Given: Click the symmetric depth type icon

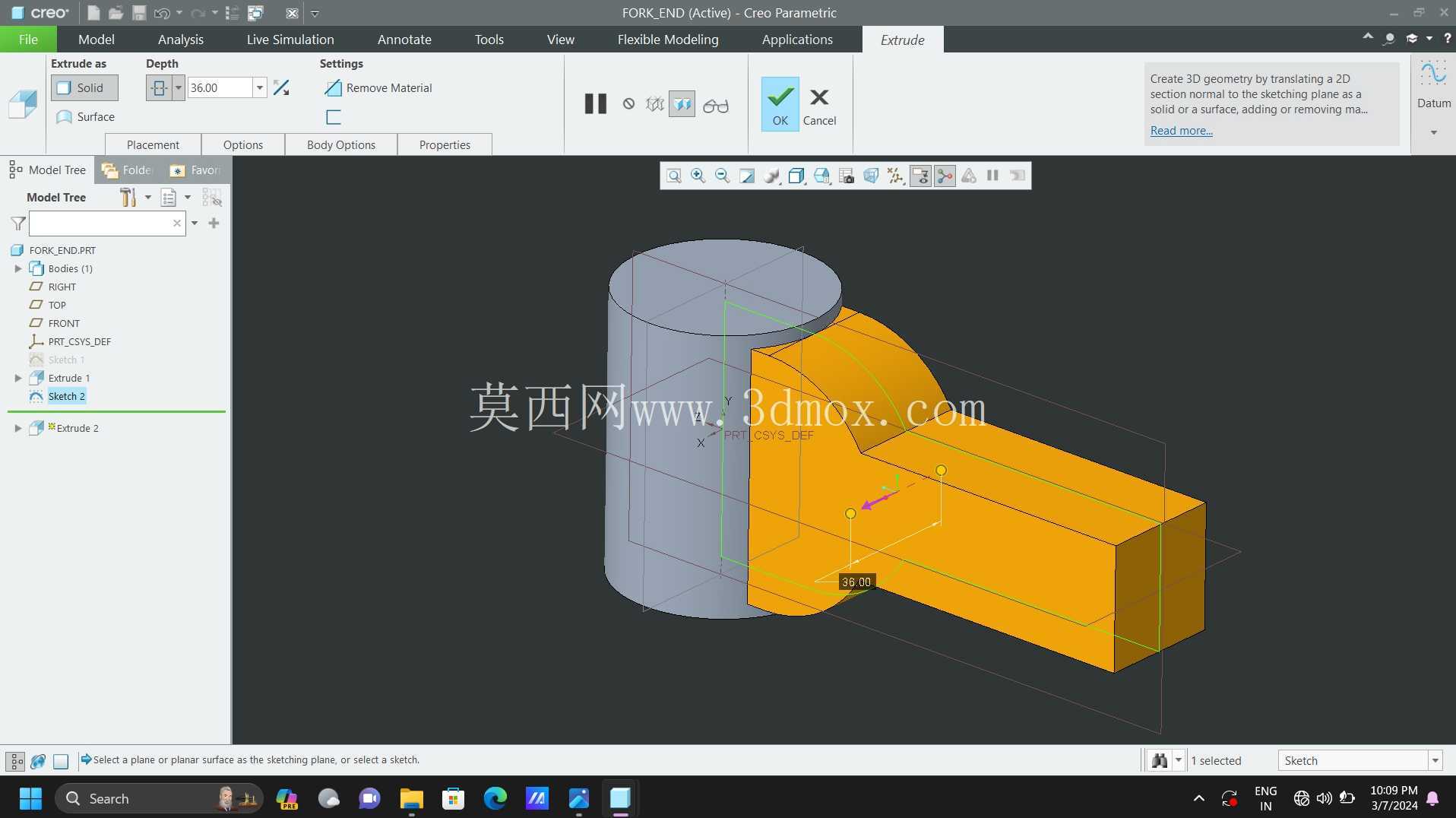Looking at the screenshot, I should pyautogui.click(x=159, y=88).
